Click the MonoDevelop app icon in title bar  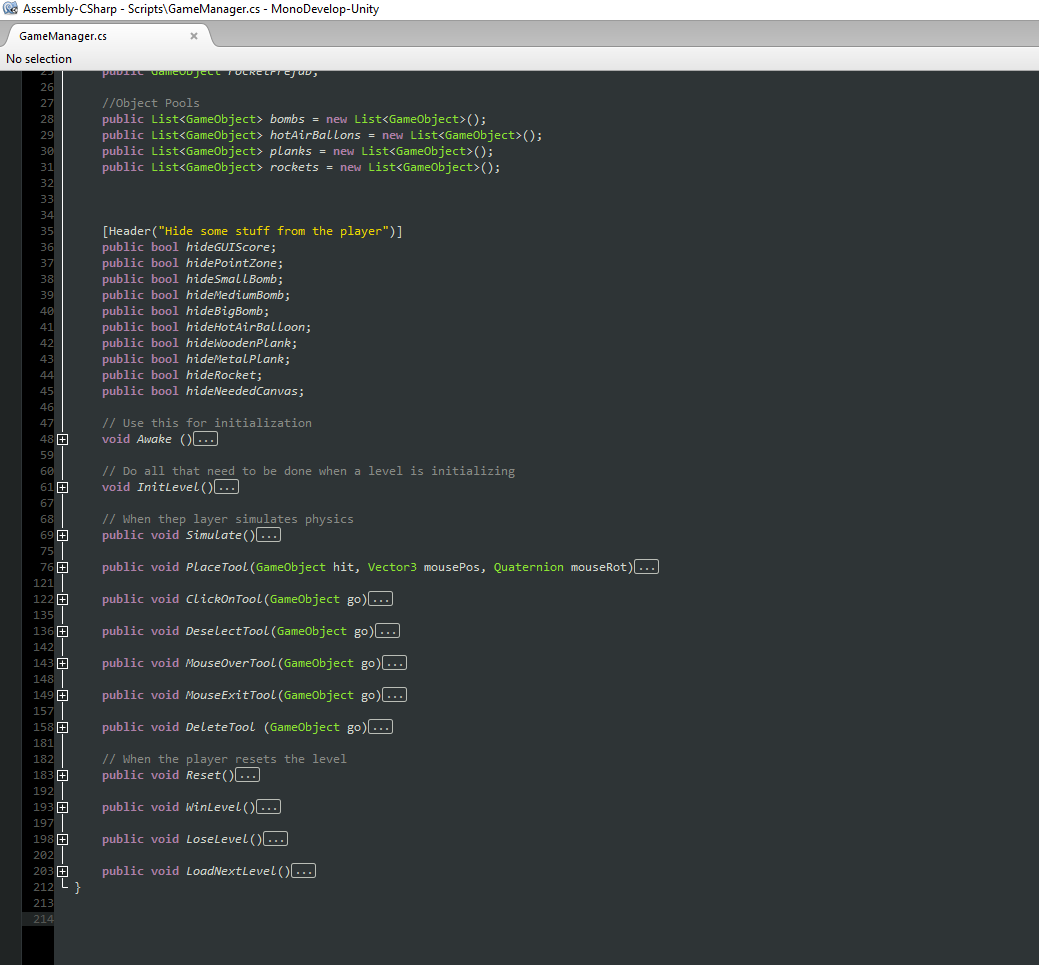[11, 9]
